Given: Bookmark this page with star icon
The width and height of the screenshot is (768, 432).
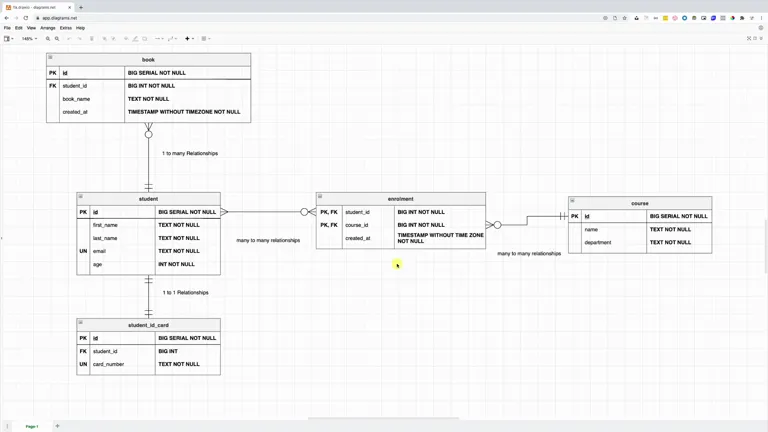Looking at the screenshot, I should [x=624, y=18].
